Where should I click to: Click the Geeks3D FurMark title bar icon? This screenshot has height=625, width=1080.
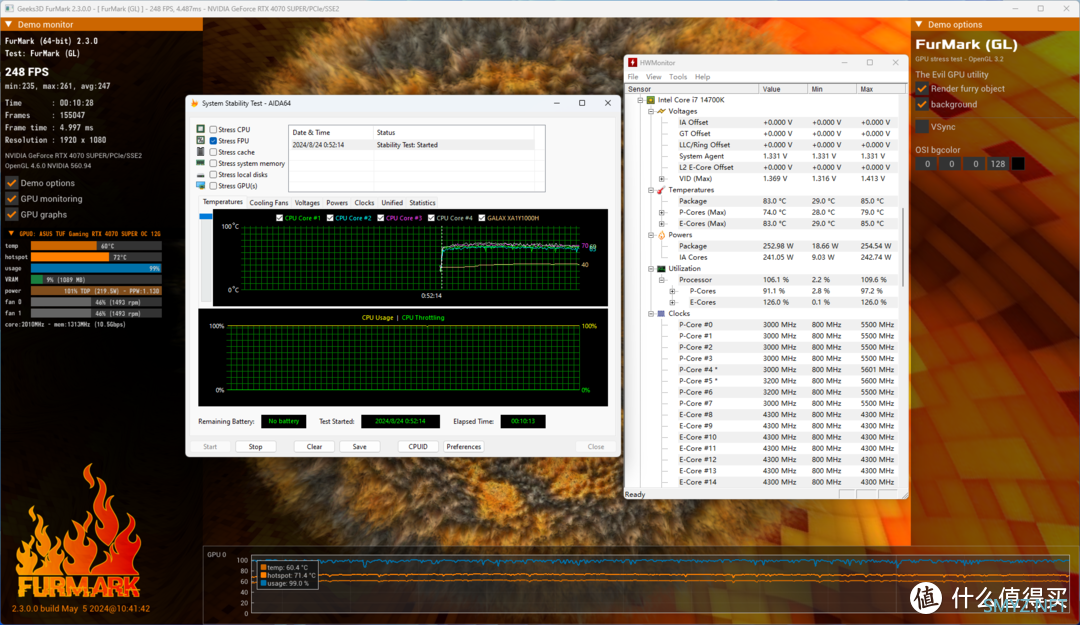tap(9, 9)
